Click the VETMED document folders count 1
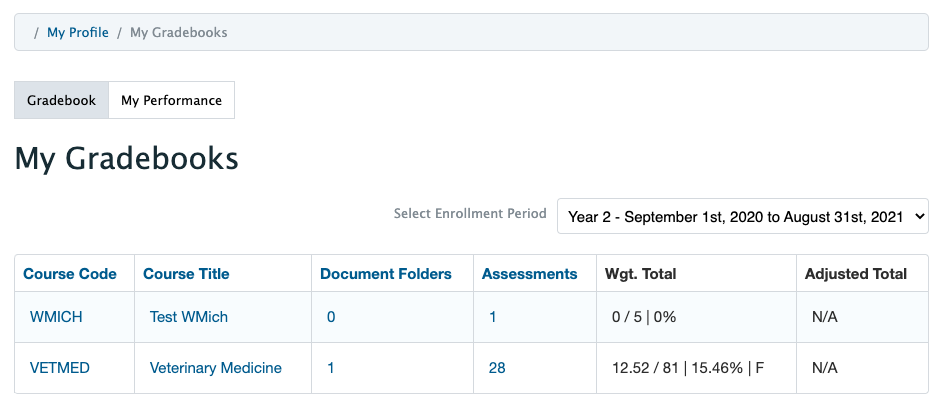This screenshot has width=945, height=419. point(331,368)
